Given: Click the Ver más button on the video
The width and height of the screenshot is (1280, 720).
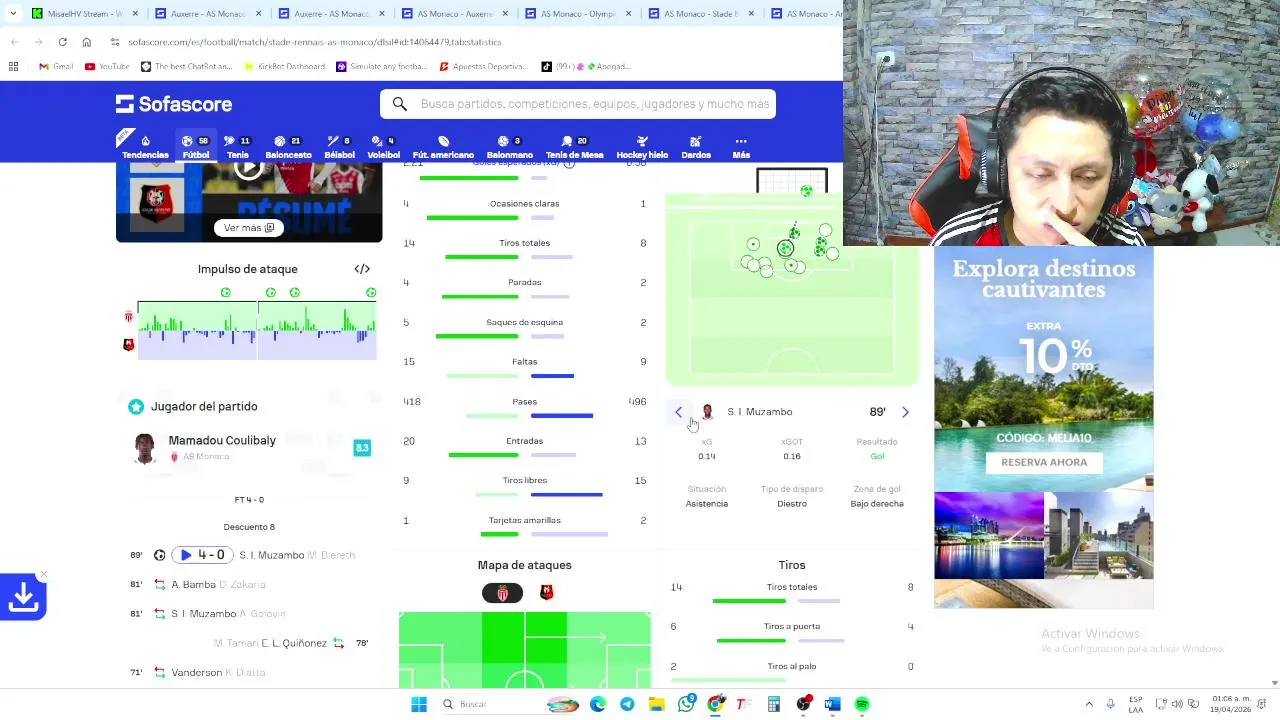Looking at the screenshot, I should (x=248, y=228).
